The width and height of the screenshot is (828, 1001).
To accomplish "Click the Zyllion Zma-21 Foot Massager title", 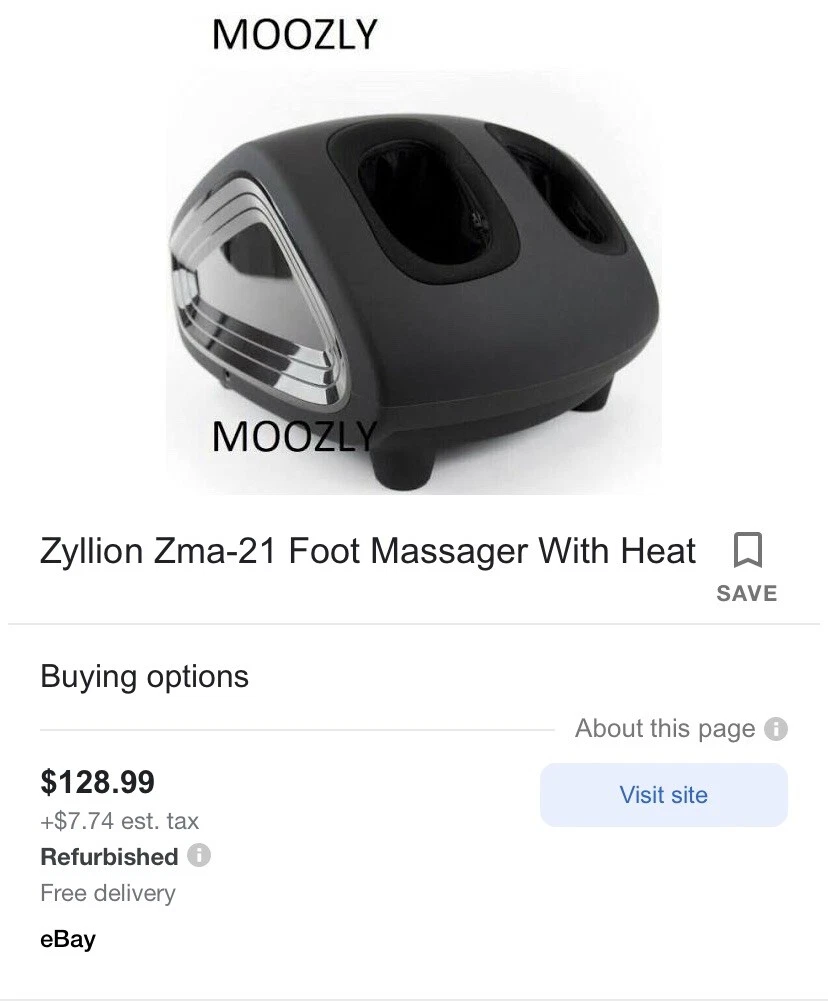I will 368,551.
